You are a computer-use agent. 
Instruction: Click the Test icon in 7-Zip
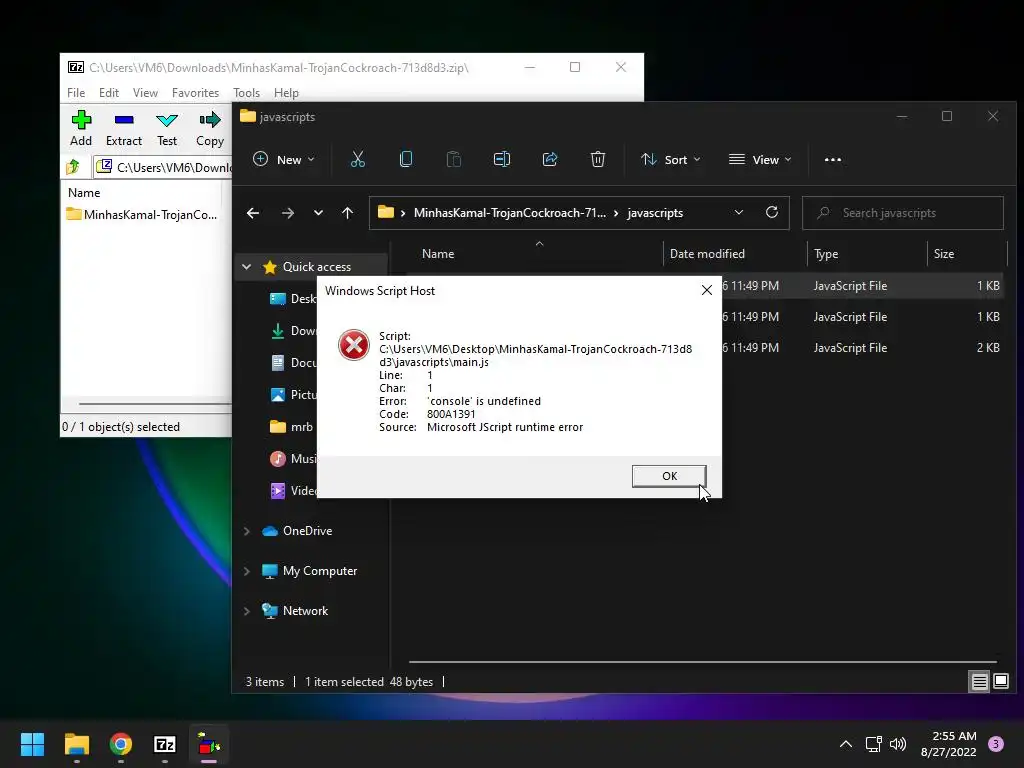pyautogui.click(x=167, y=120)
